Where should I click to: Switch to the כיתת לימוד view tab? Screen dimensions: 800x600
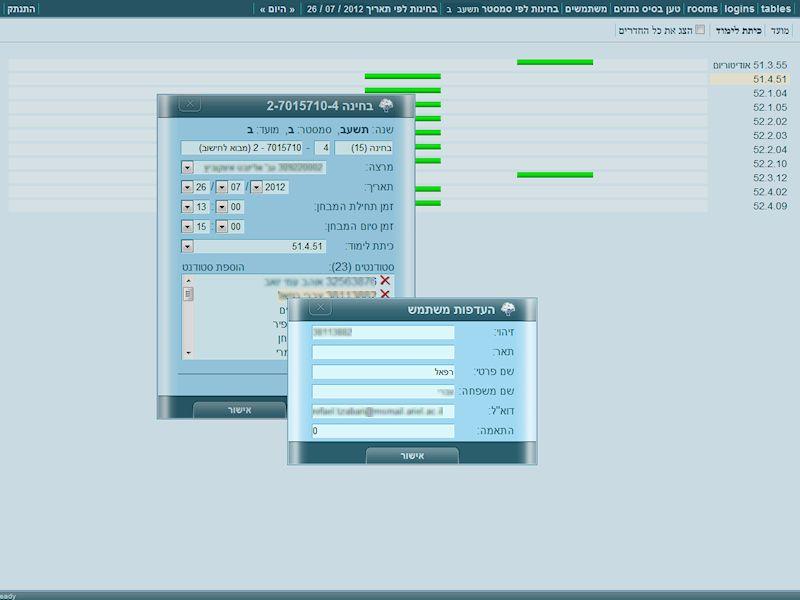[x=738, y=31]
